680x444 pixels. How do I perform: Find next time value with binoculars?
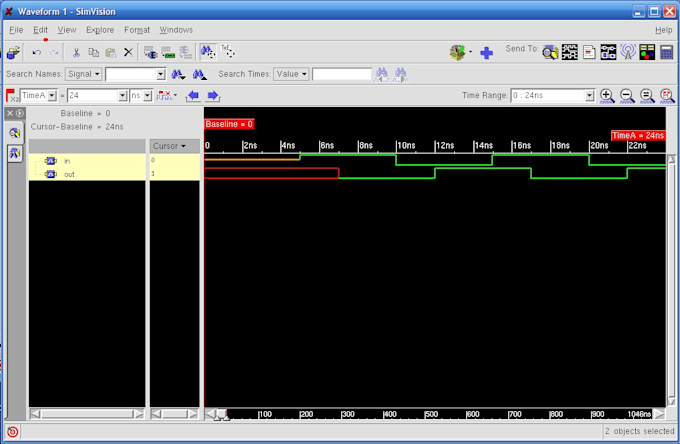[400, 75]
